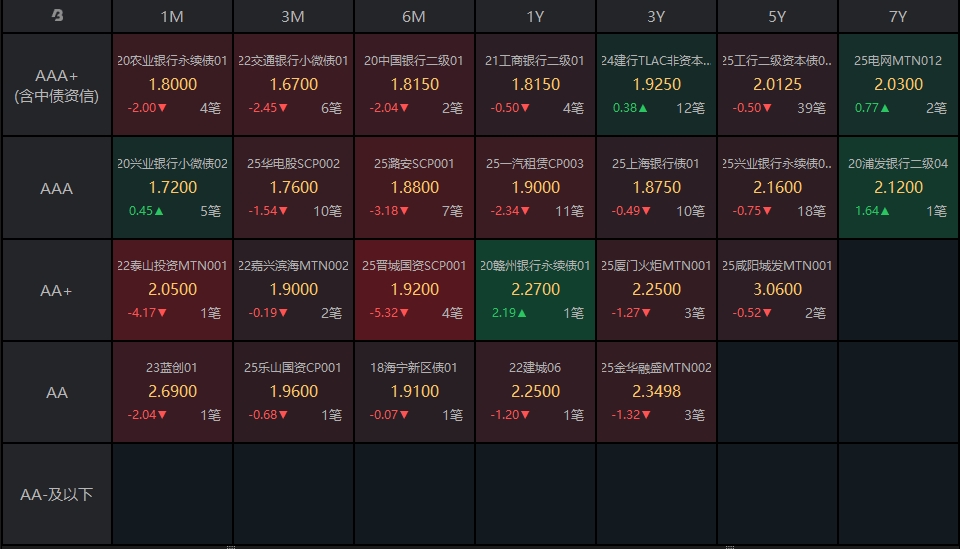Click the 1.9250 yield value
Viewport: 960px width, 549px height.
[656, 84]
